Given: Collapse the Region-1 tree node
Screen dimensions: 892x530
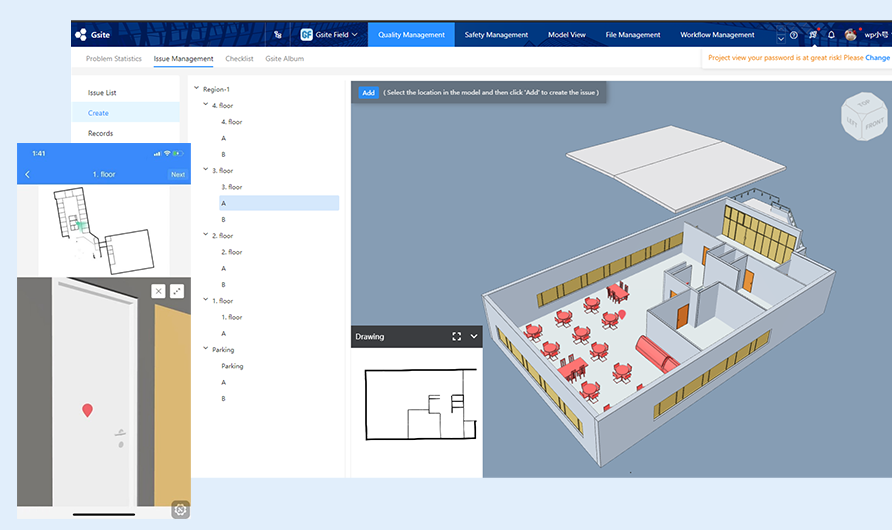Looking at the screenshot, I should (x=196, y=89).
